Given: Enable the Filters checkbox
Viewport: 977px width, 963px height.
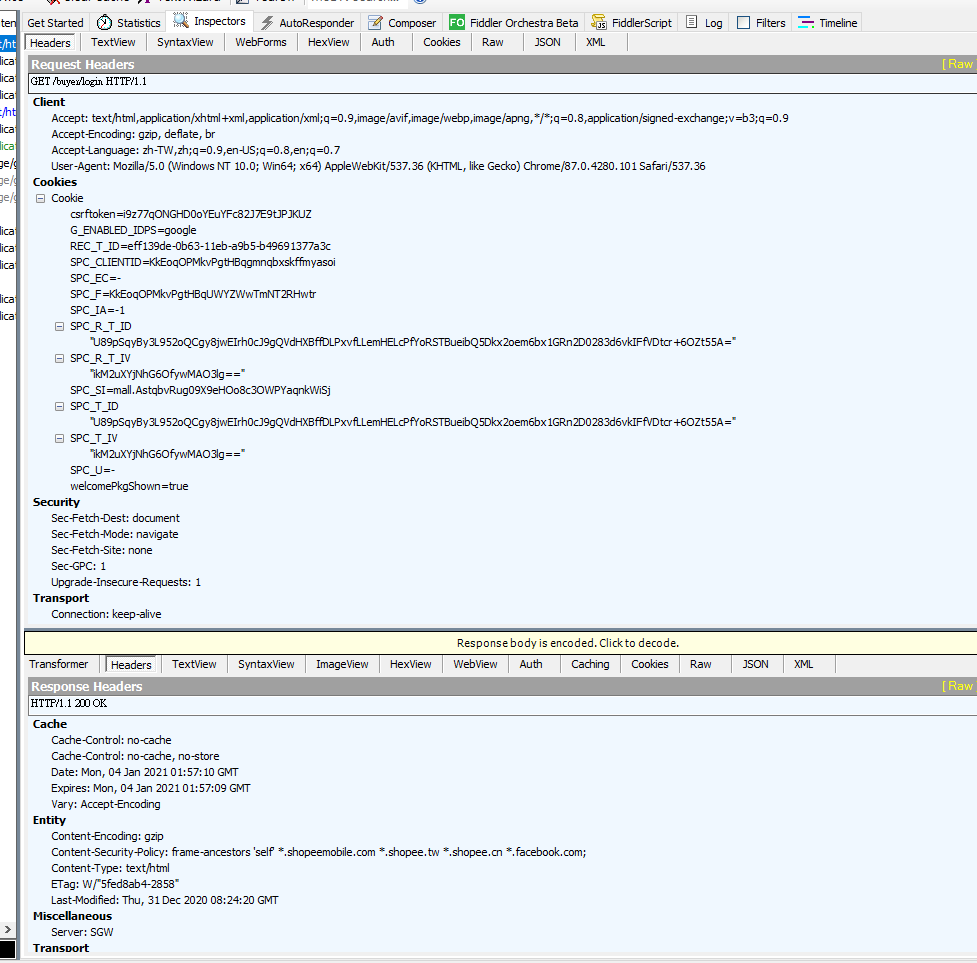Looking at the screenshot, I should point(743,23).
